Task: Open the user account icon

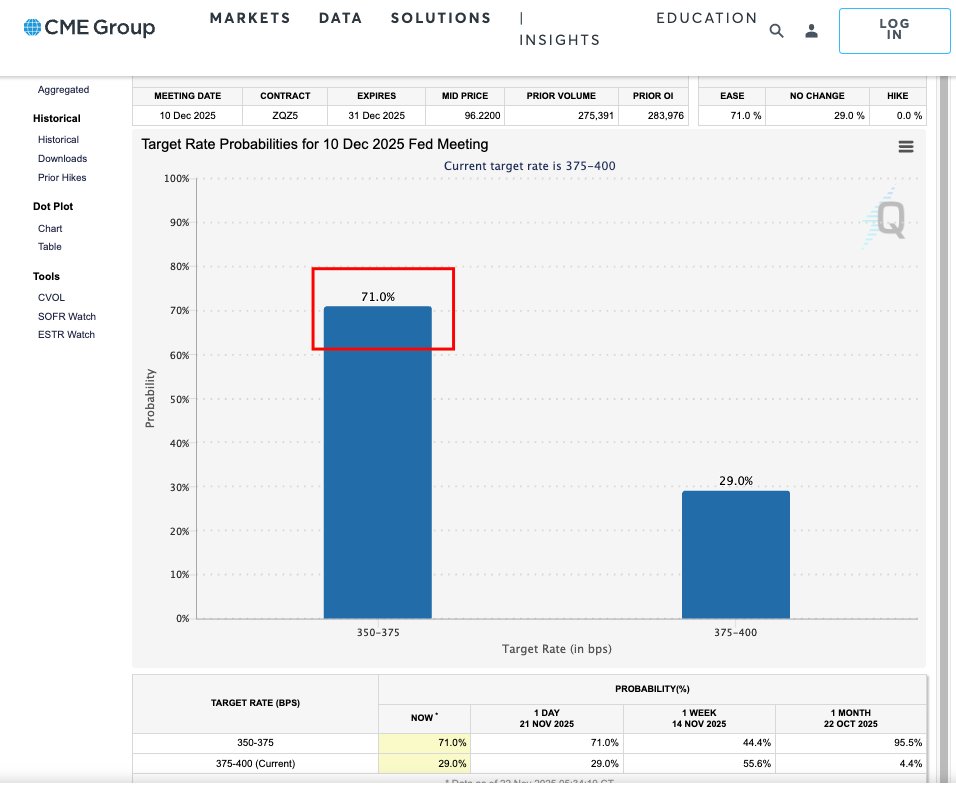Action: (811, 30)
